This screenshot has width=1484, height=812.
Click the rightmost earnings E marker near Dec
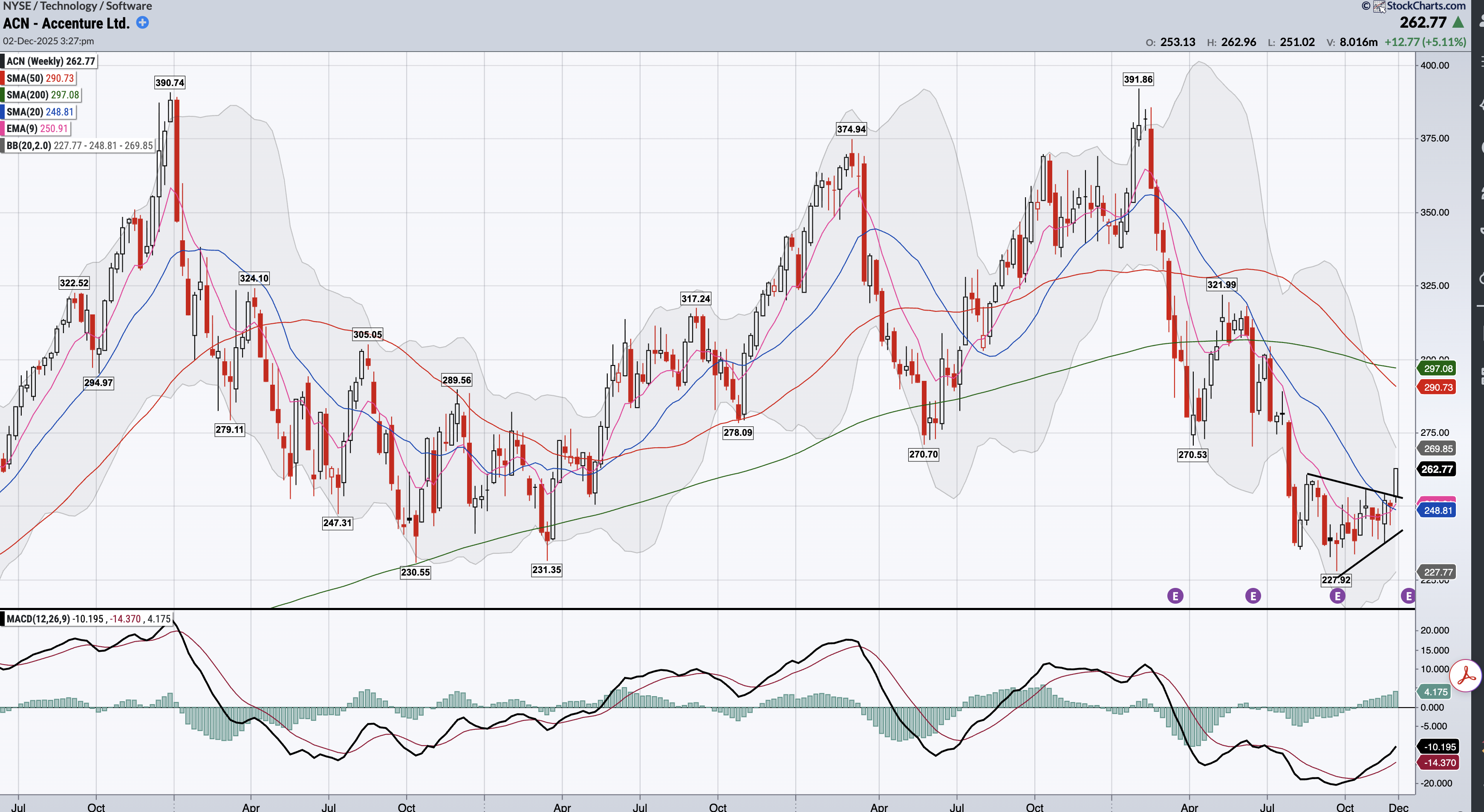pos(1408,596)
